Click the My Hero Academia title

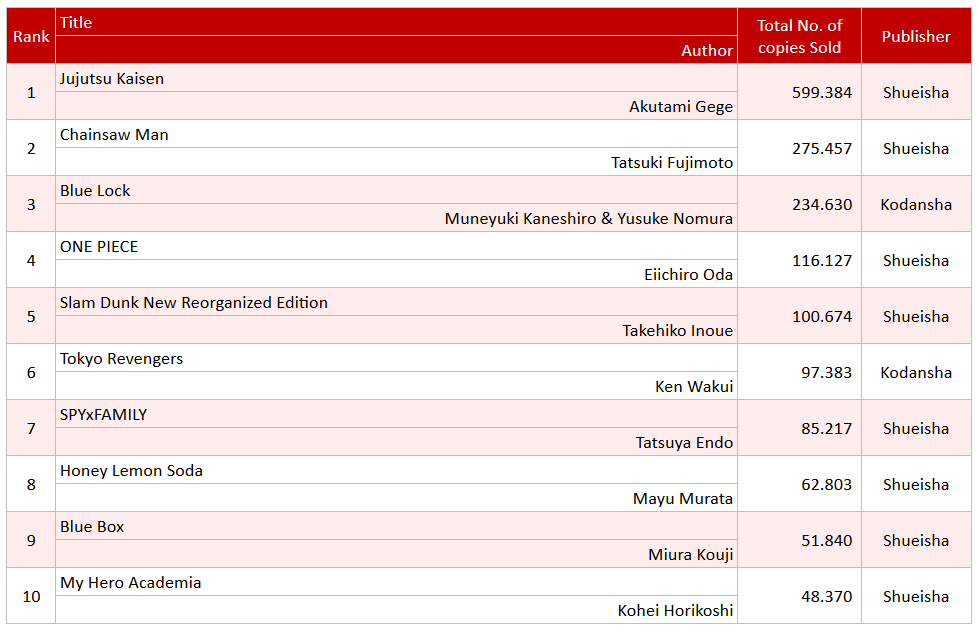coord(130,583)
